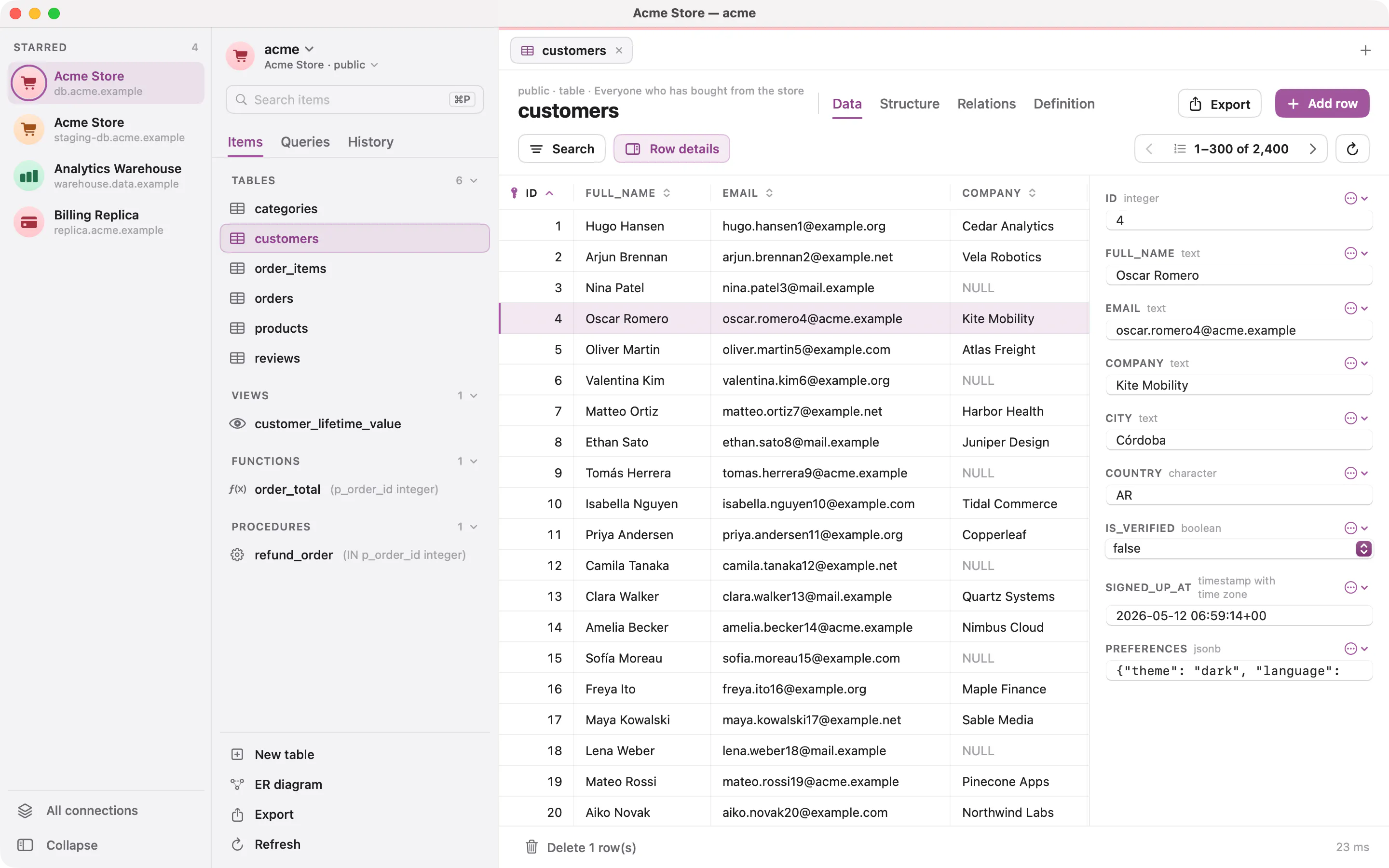
Task: Click the Search items field
Action: click(354, 99)
